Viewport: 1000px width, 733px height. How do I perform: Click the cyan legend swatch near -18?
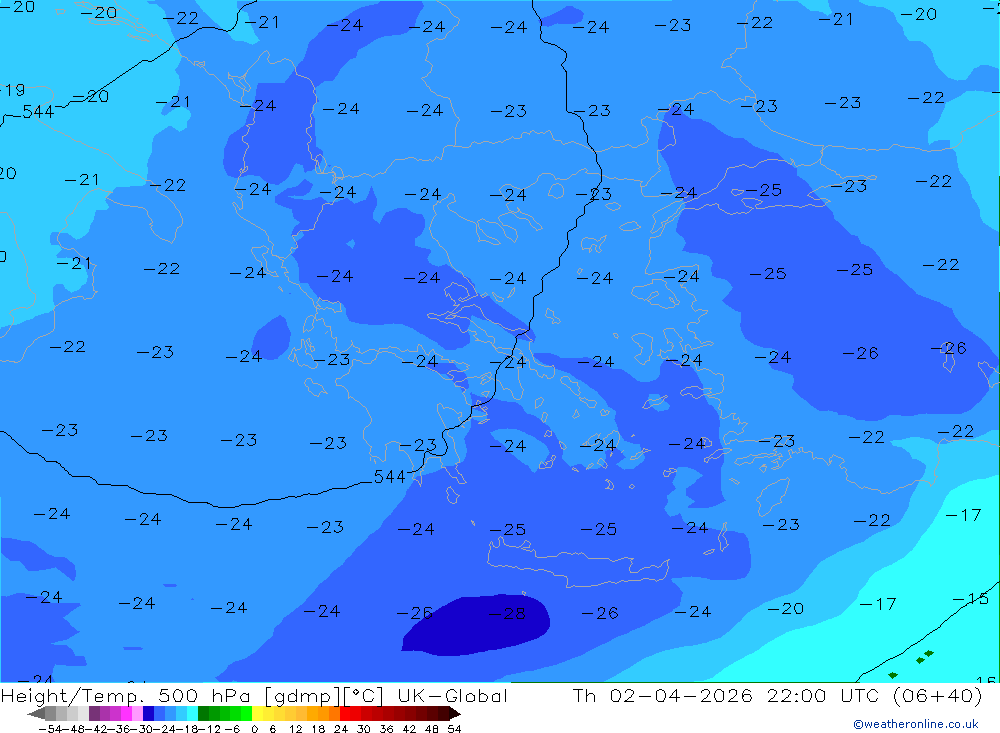[192, 713]
